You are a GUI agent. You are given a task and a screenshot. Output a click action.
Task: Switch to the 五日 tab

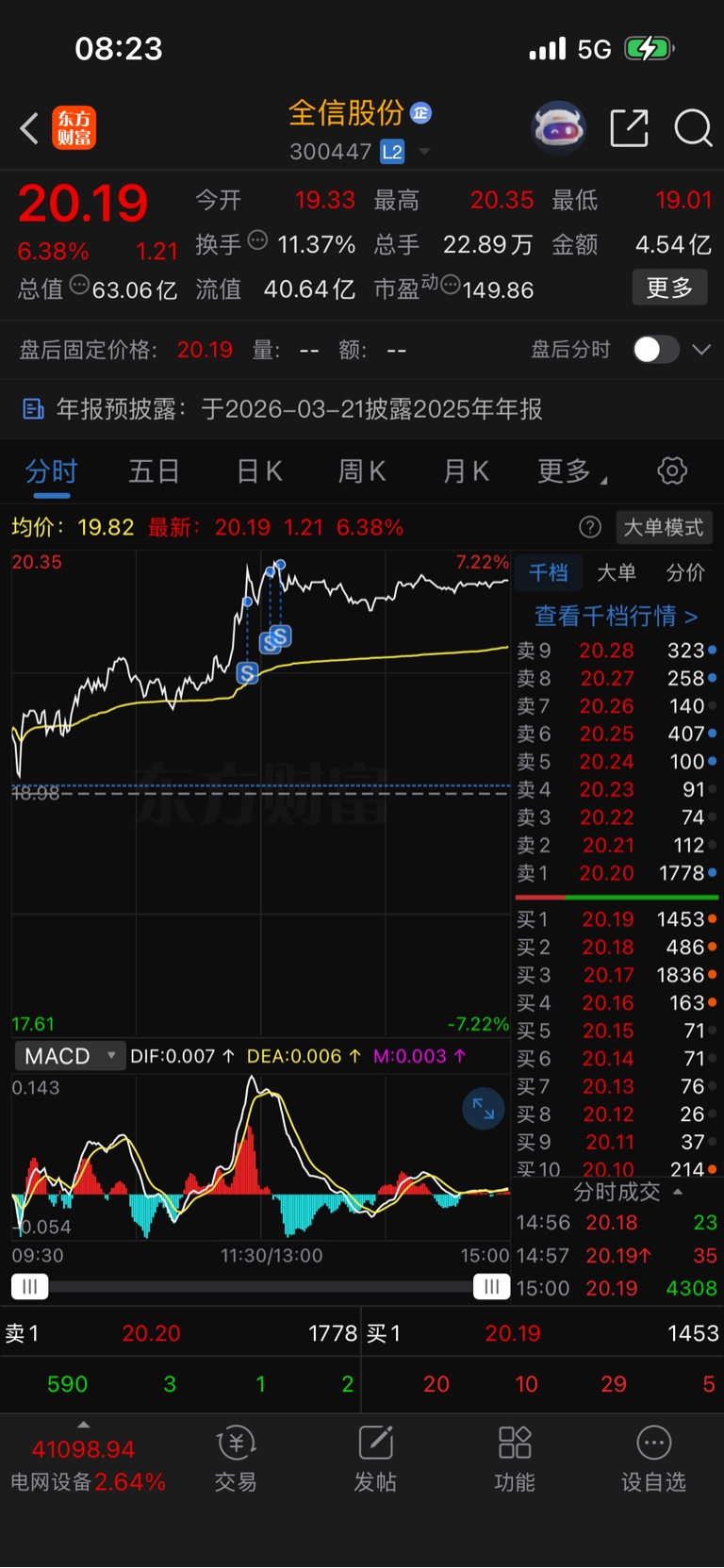154,470
